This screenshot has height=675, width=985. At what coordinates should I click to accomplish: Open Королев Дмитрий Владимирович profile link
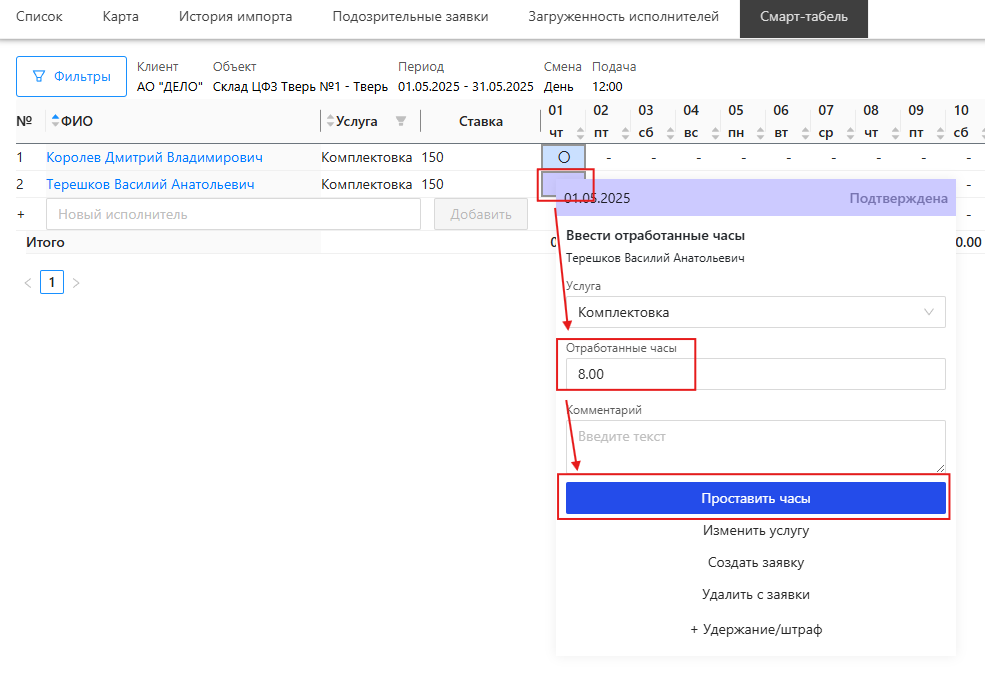(x=154, y=157)
